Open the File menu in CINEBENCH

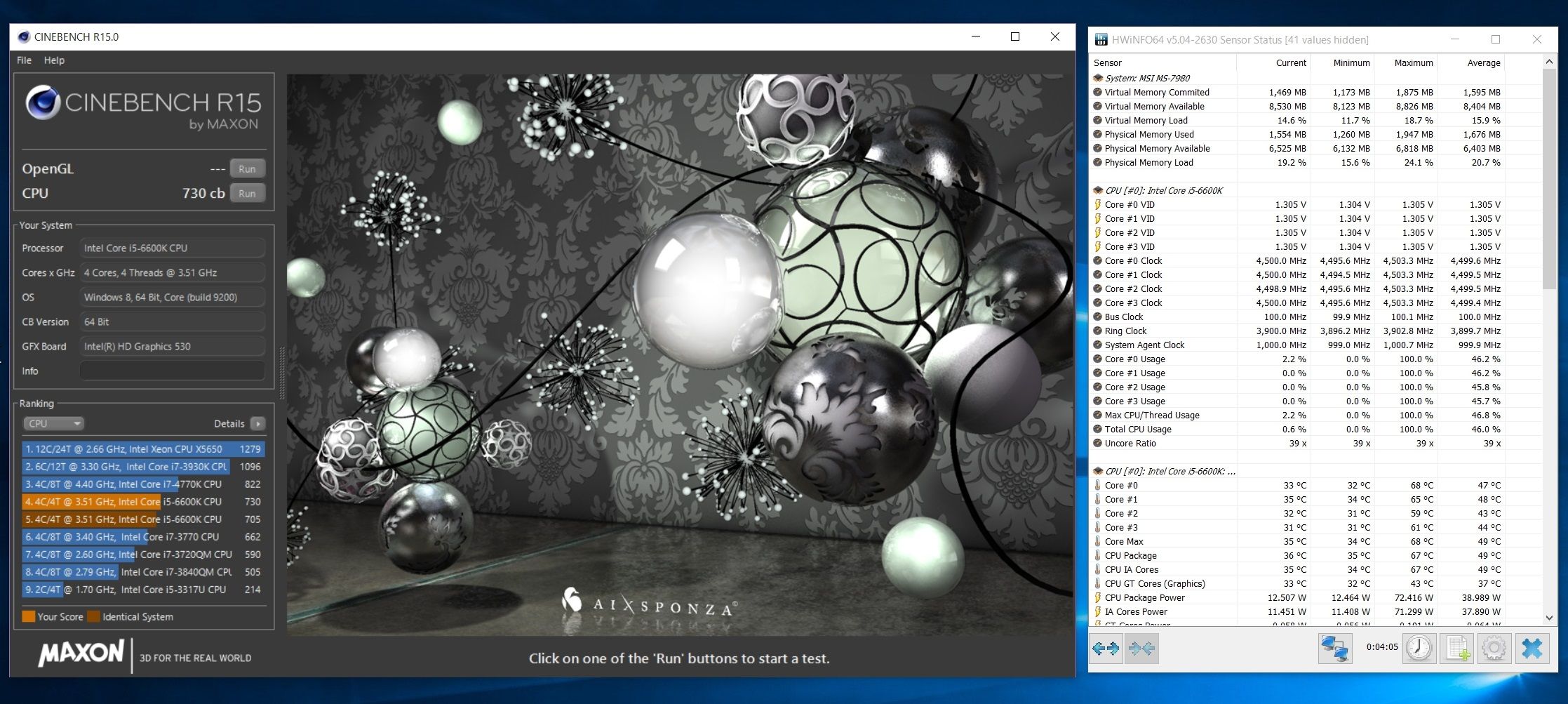(x=24, y=60)
